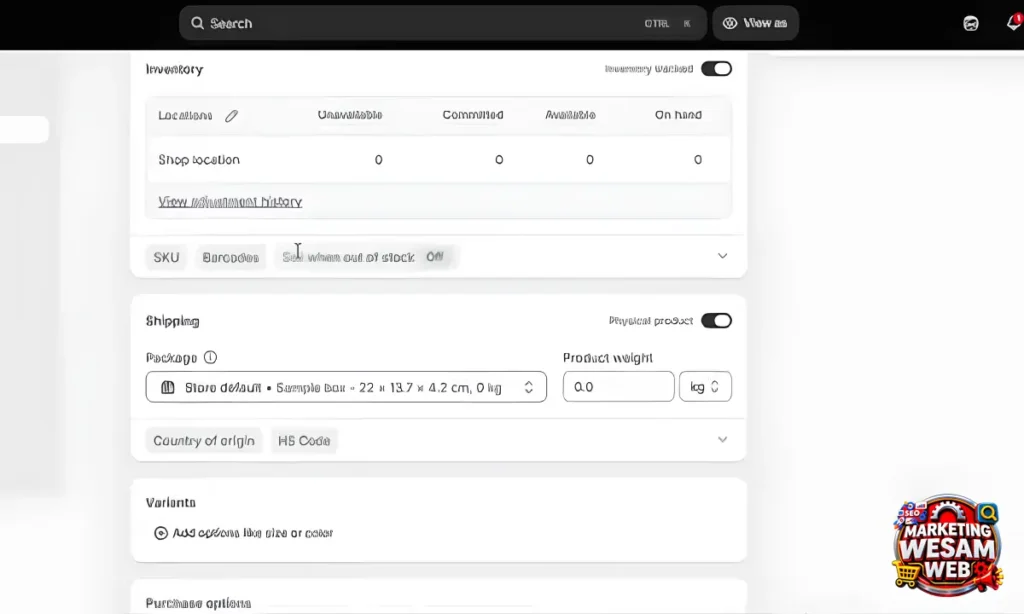Viewport: 1024px width, 614px height.
Task: Click the Committed column header
Action: point(473,115)
